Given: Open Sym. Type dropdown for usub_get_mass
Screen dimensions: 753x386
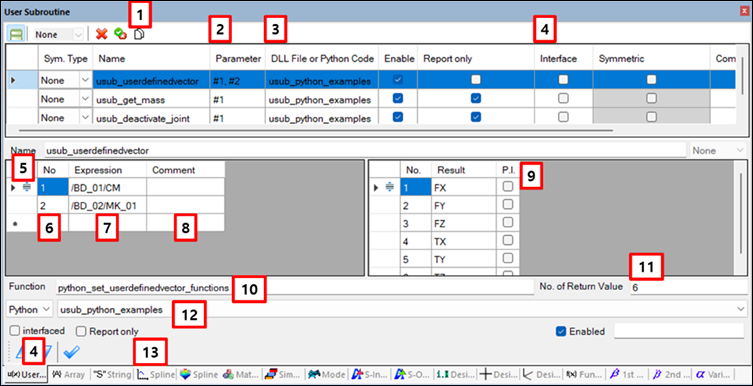Looking at the screenshot, I should point(84,98).
